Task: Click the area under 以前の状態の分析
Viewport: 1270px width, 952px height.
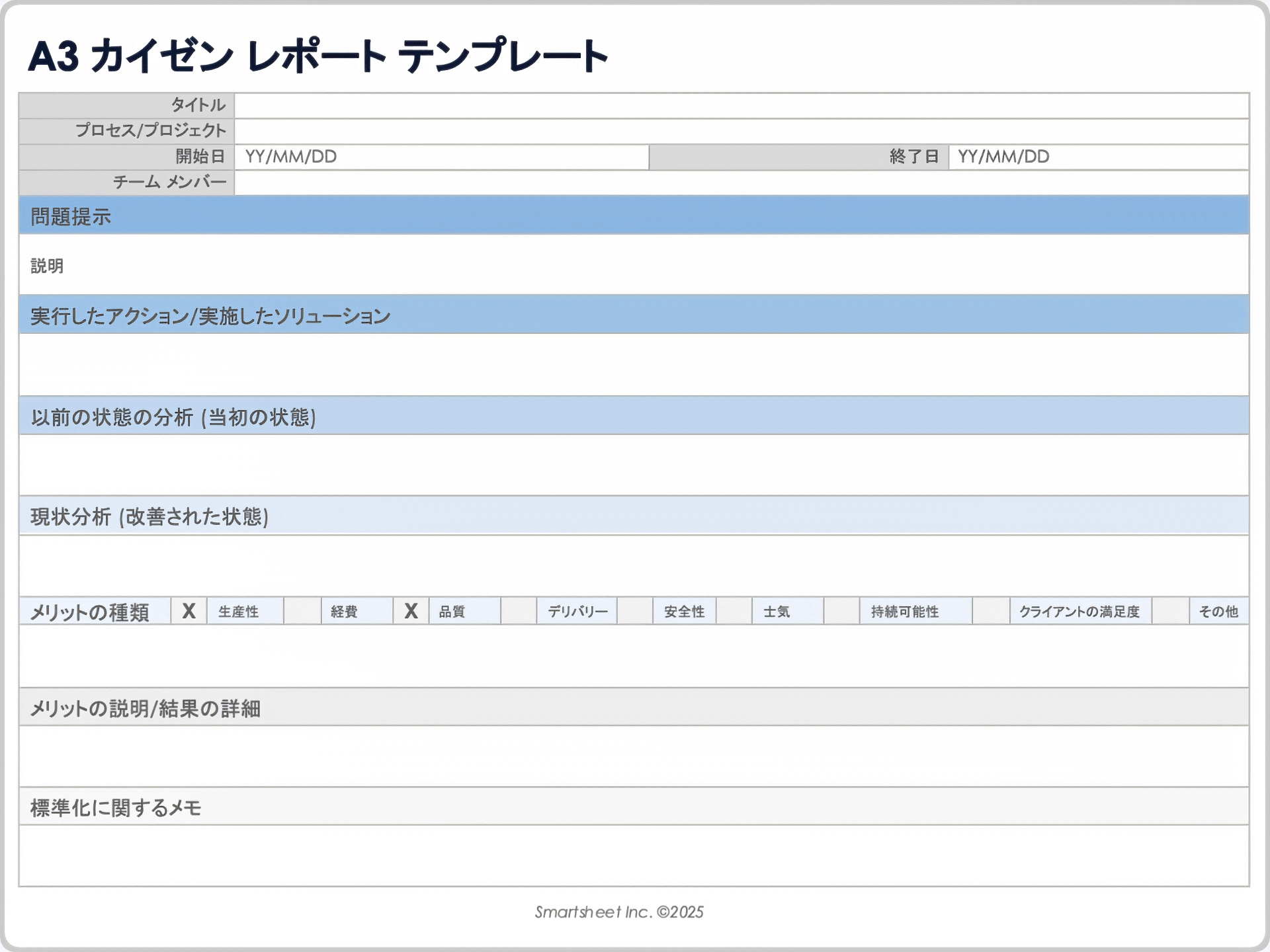Action: coord(634,465)
